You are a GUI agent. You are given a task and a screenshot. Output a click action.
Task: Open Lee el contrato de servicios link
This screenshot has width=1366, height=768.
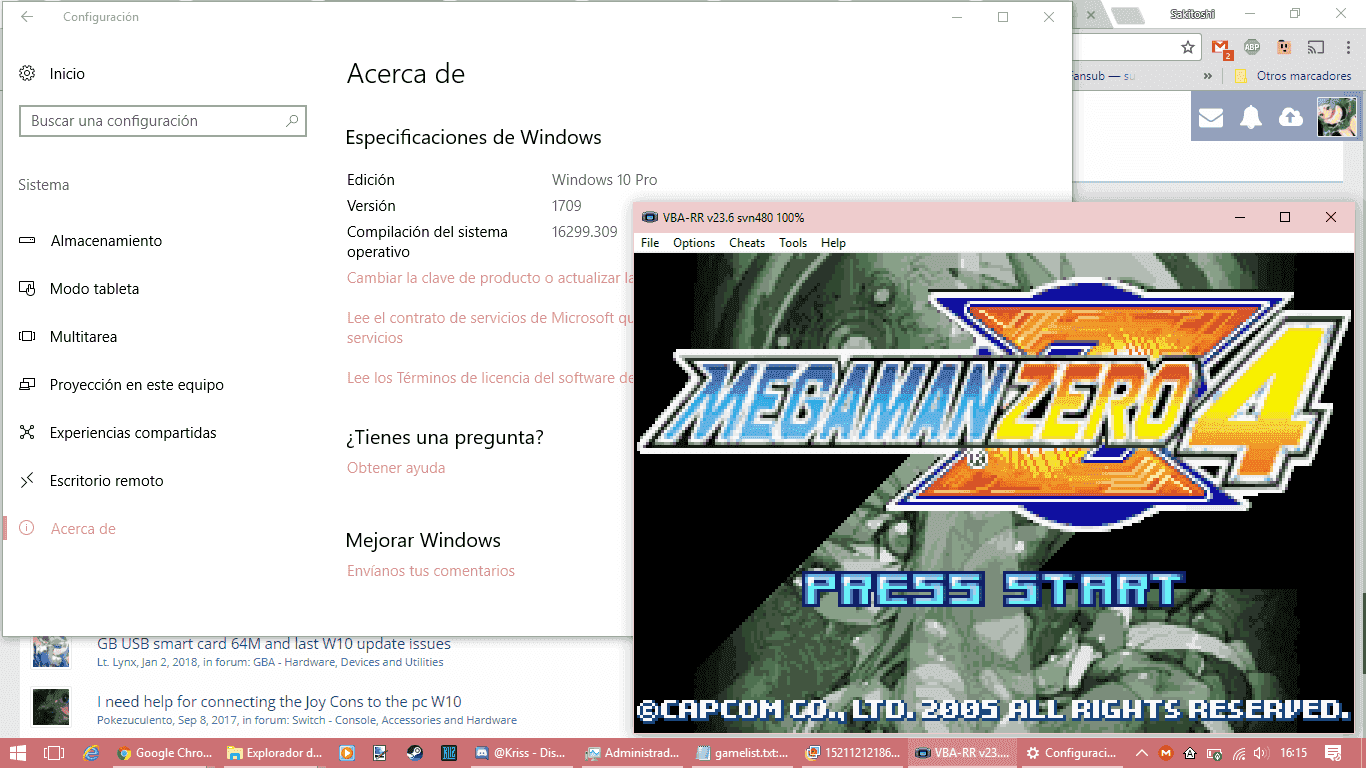490,328
